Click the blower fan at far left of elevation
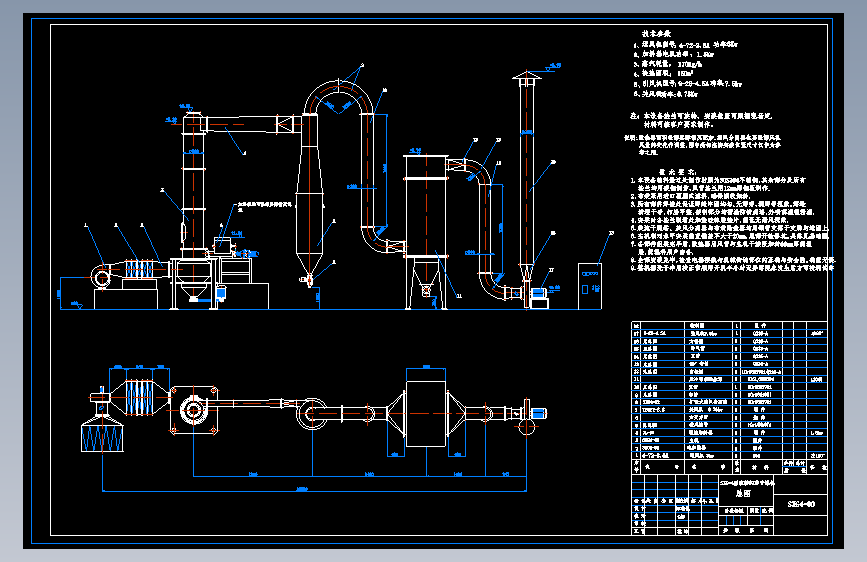Image resolution: width=867 pixels, height=562 pixels. point(102,276)
